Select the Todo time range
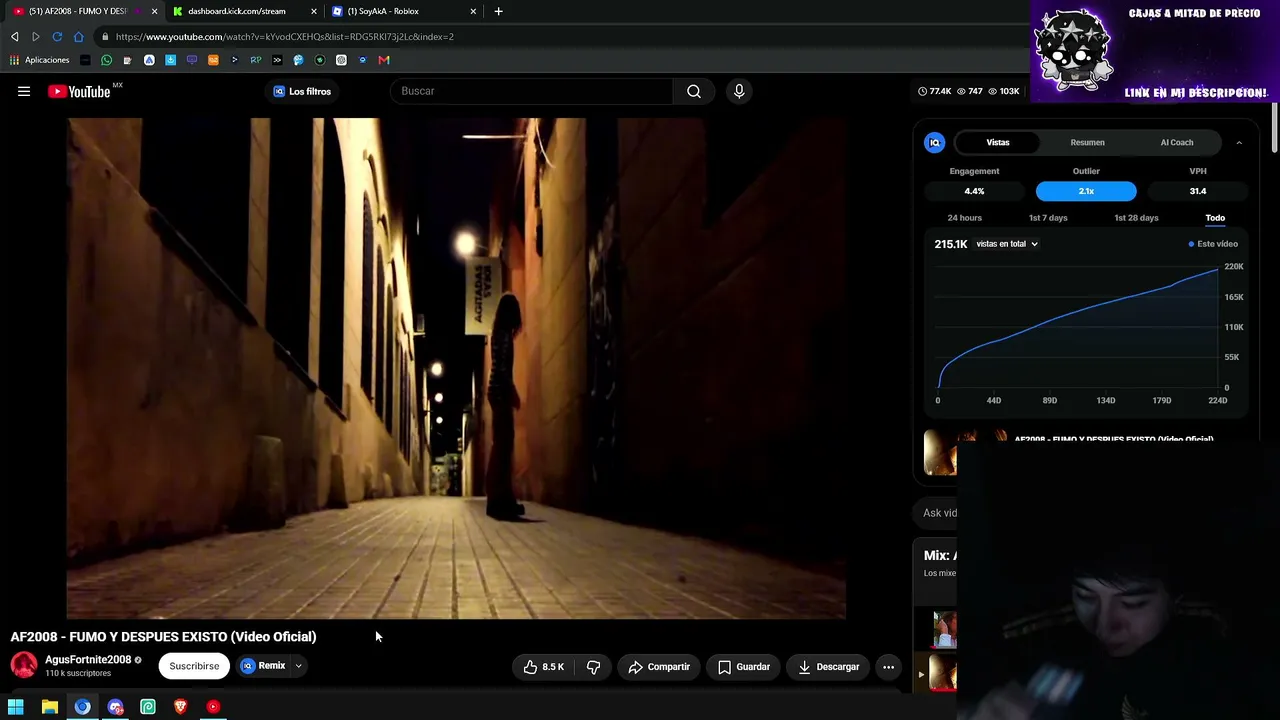Viewport: 1280px width, 720px height. (x=1215, y=218)
